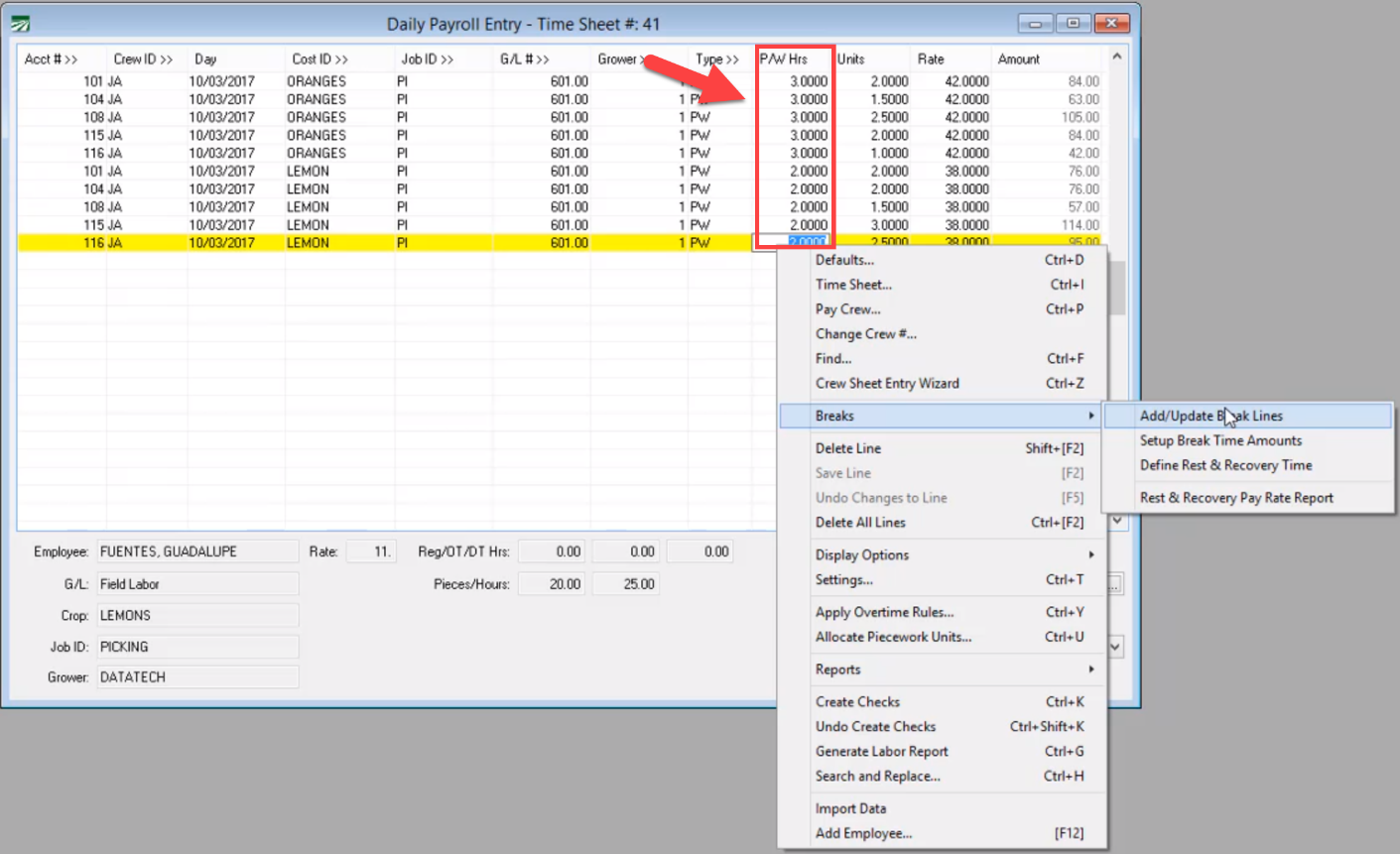1400x854 pixels.
Task: Choose Allocate Piecework Units
Action: click(x=893, y=637)
